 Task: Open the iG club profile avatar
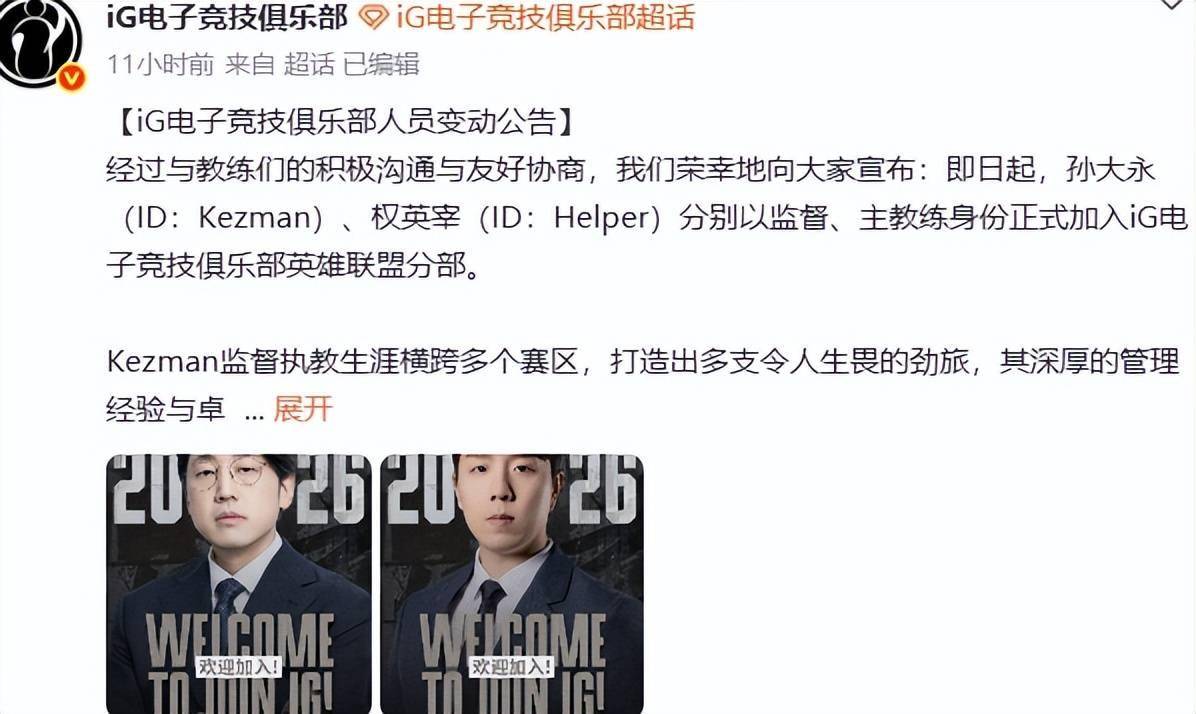click(38, 40)
